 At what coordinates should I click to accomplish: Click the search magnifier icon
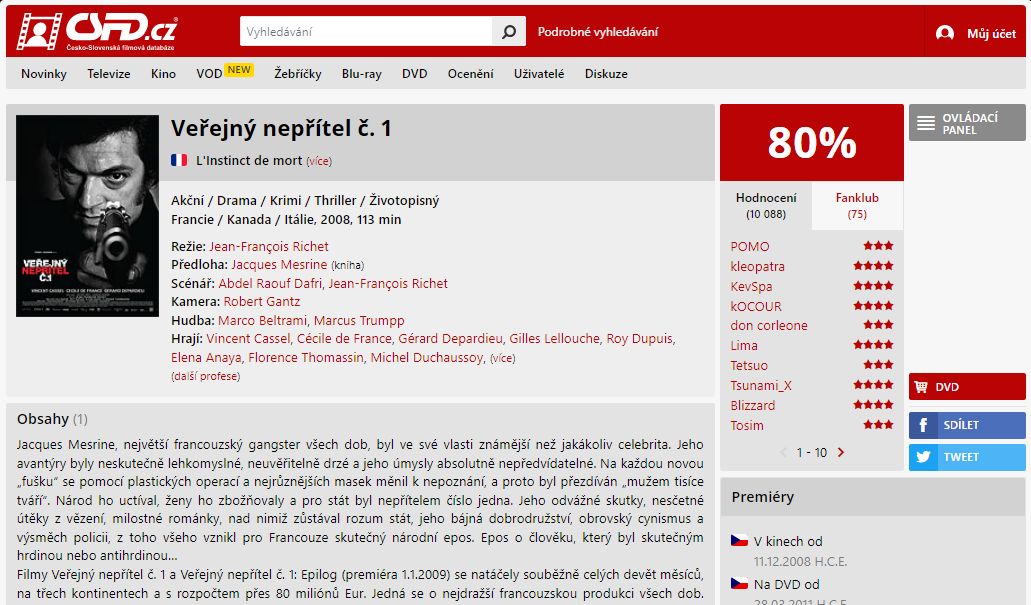pos(508,32)
